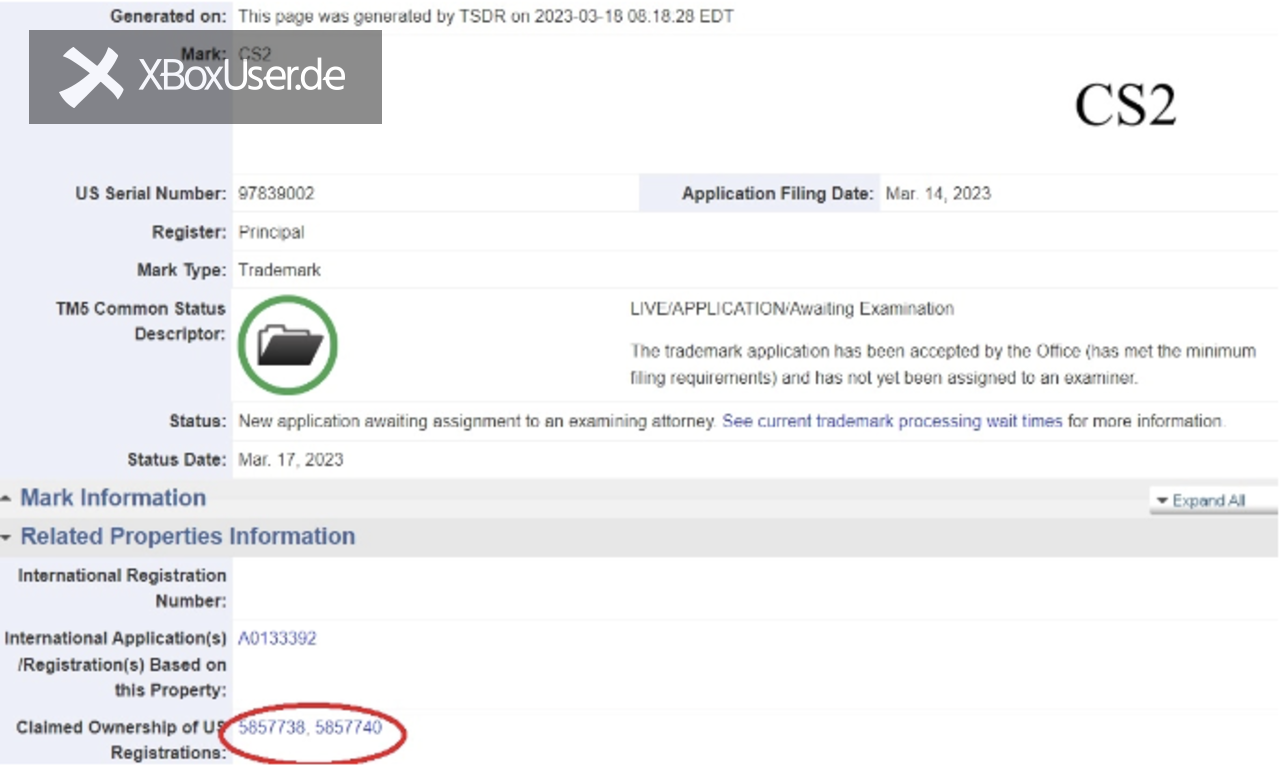The width and height of the screenshot is (1280, 781).
Task: Select the serial number 97839002
Action: coord(276,193)
